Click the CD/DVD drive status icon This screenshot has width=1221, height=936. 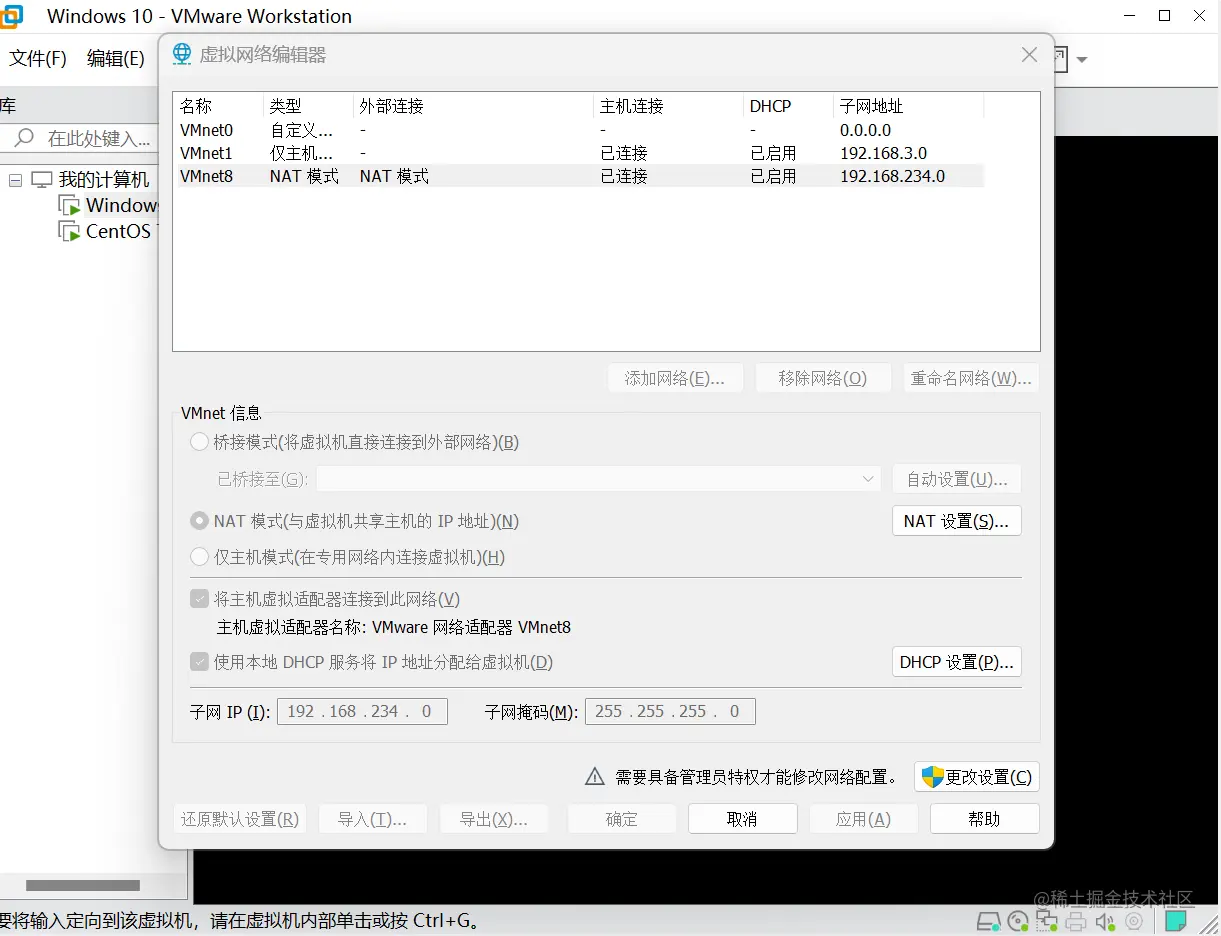1018,921
